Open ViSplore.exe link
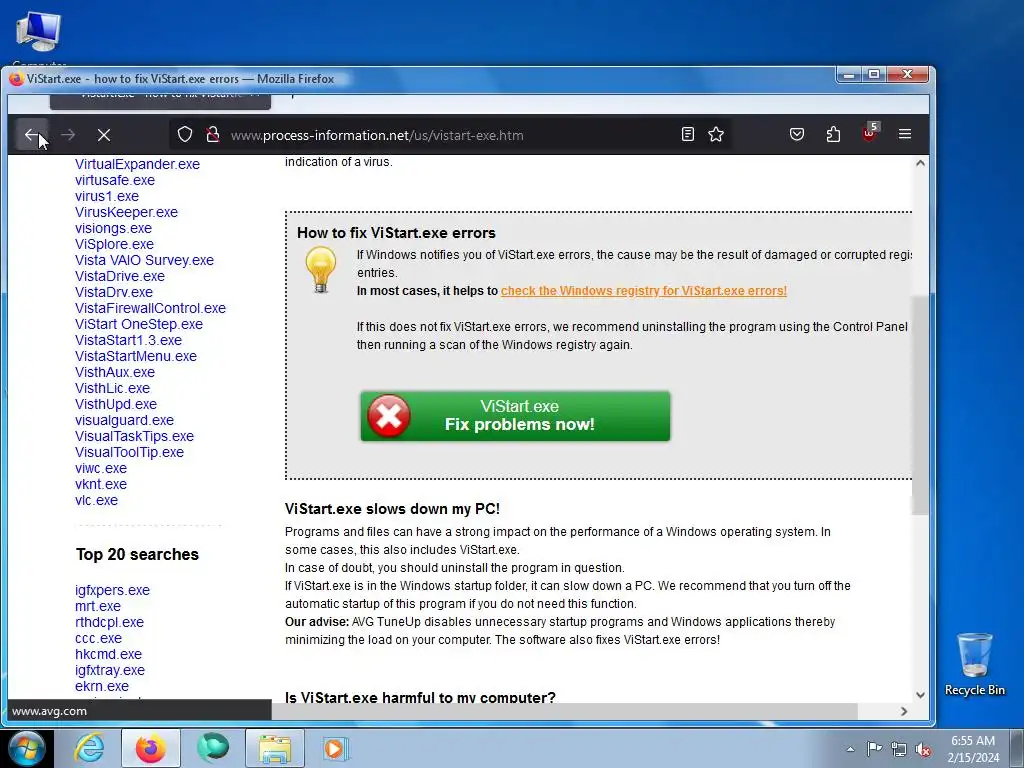Viewport: 1024px width, 768px height. point(114,244)
